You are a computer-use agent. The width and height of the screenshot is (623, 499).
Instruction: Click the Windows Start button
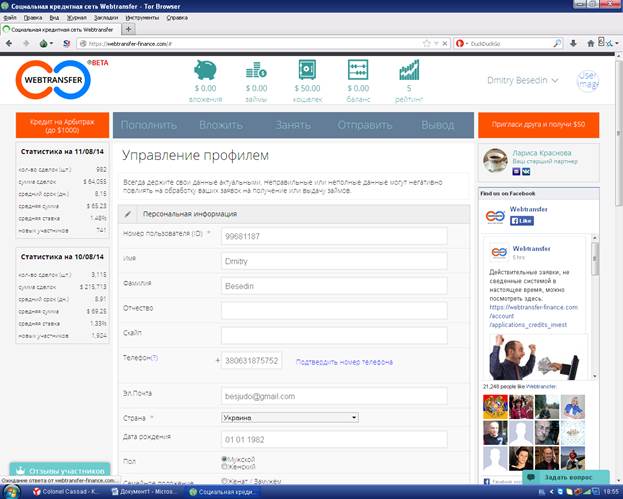(x=12, y=491)
